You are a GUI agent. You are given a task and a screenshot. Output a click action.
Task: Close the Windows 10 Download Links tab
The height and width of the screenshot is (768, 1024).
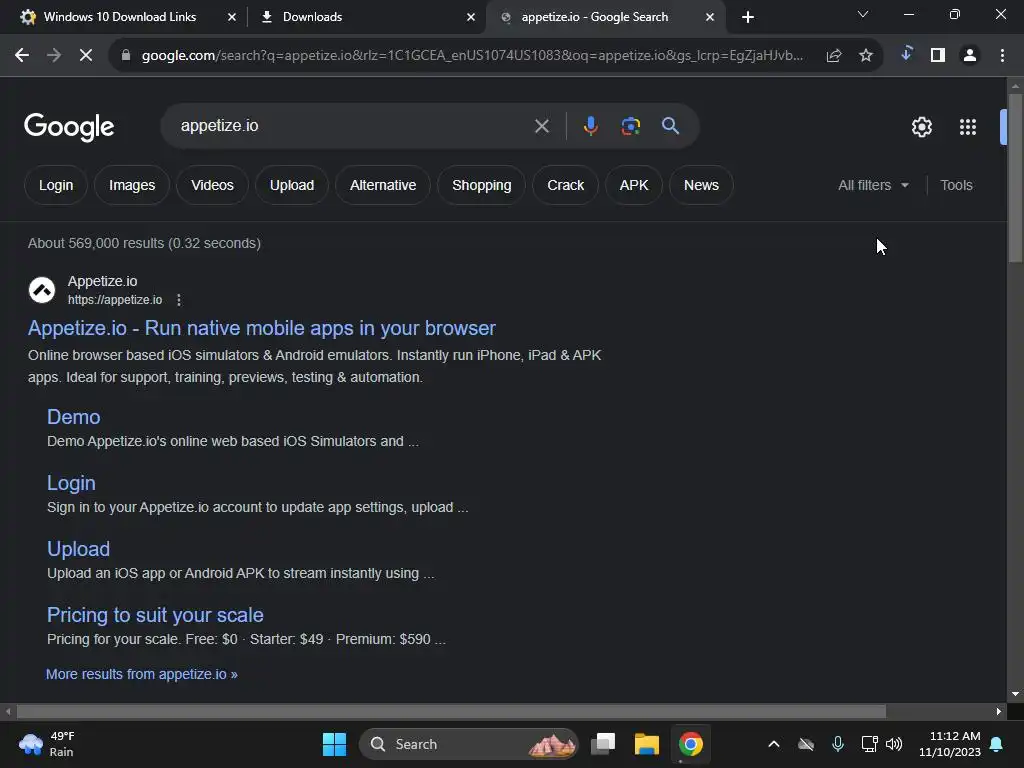(x=232, y=18)
